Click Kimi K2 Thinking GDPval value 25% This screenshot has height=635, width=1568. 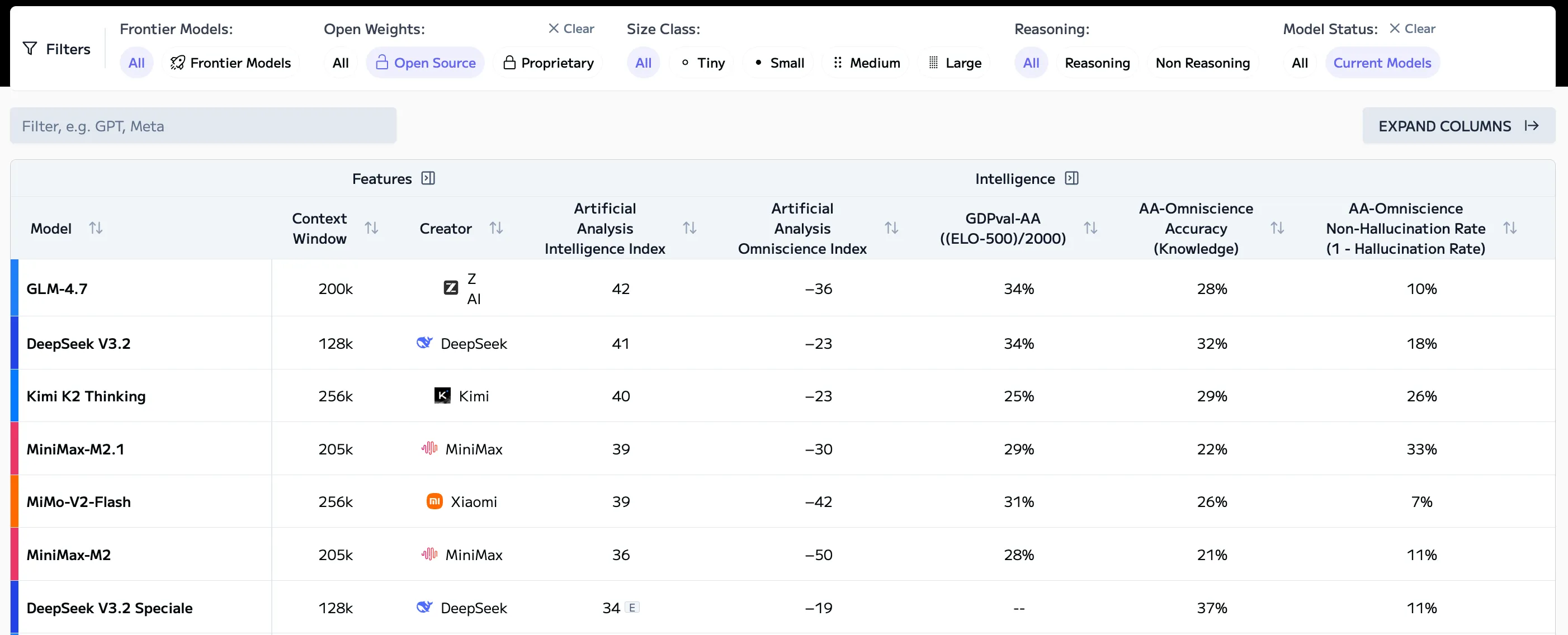coord(1018,396)
